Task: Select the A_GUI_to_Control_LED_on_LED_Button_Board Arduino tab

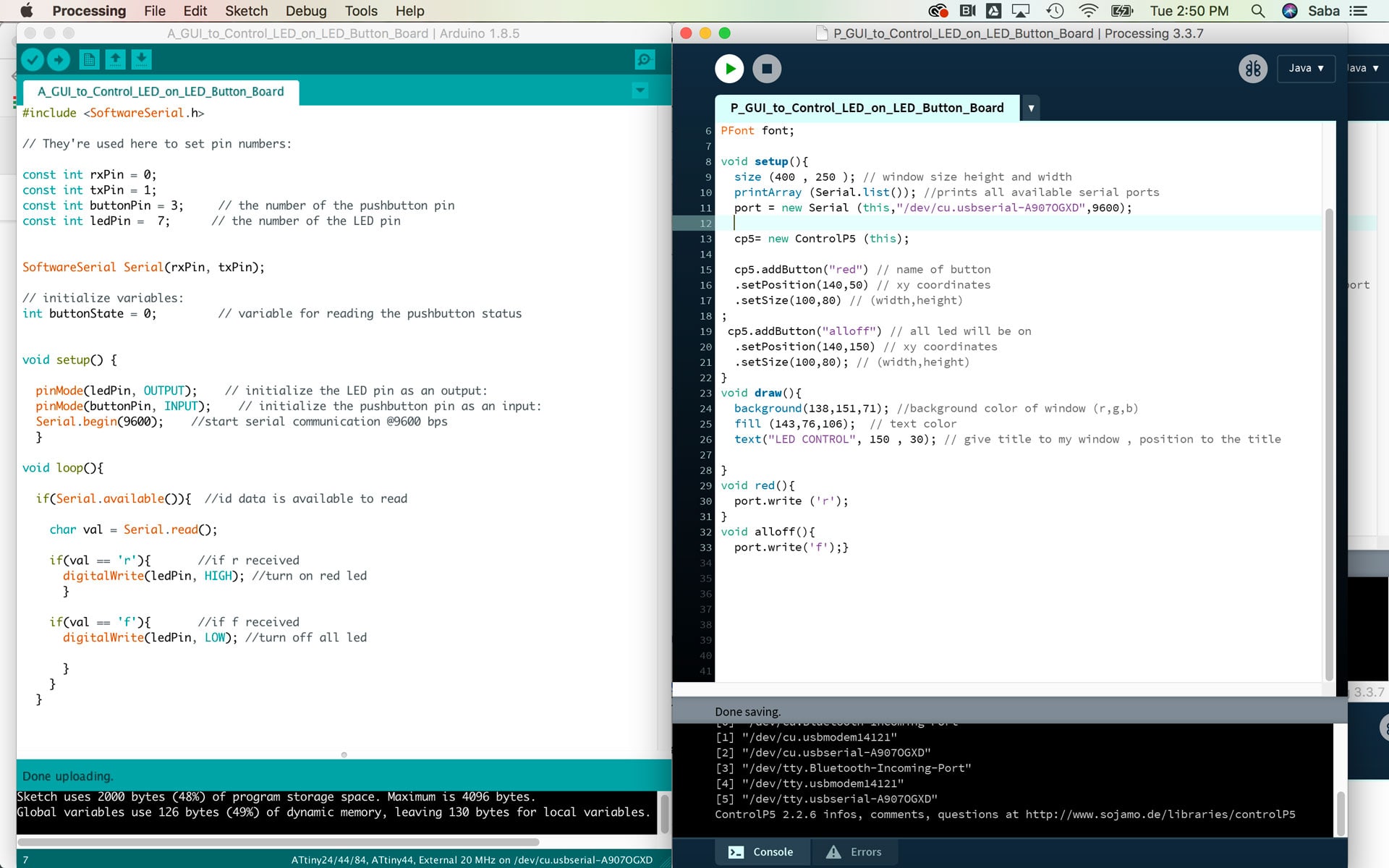Action: (161, 92)
